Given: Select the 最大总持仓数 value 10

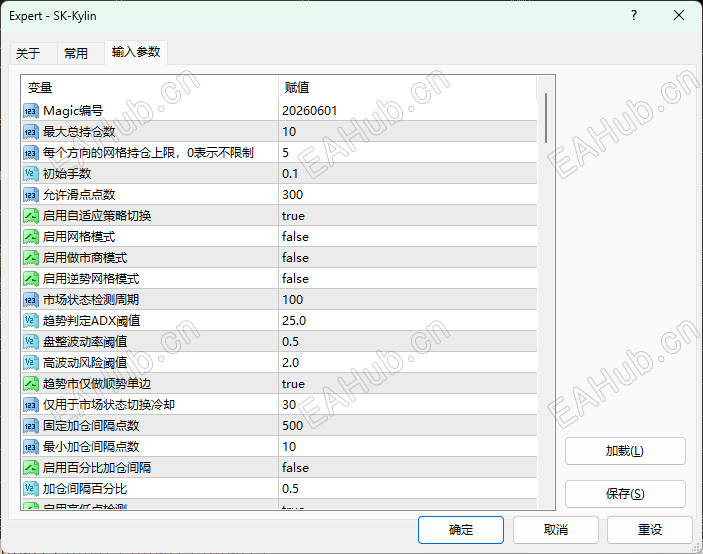Looking at the screenshot, I should coord(289,132).
